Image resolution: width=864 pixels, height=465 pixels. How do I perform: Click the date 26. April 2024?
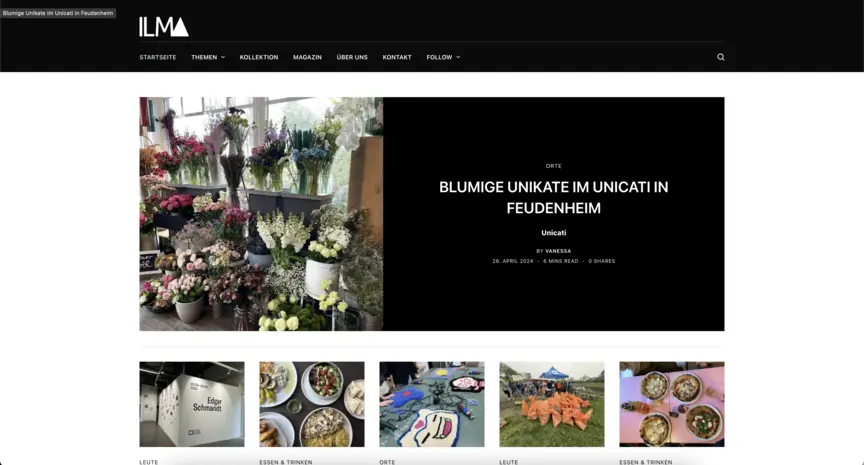tap(512, 261)
